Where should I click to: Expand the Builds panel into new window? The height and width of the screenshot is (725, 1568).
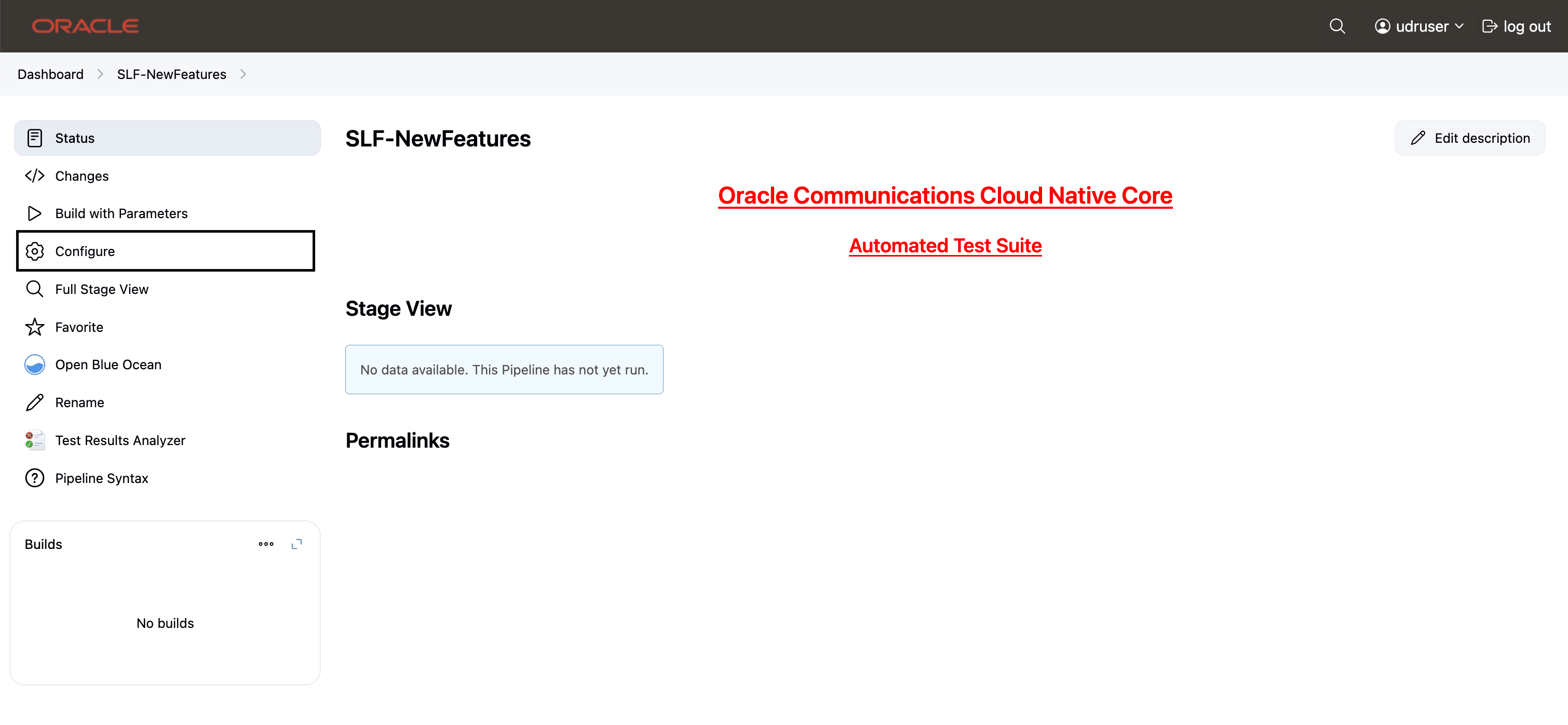tap(297, 544)
